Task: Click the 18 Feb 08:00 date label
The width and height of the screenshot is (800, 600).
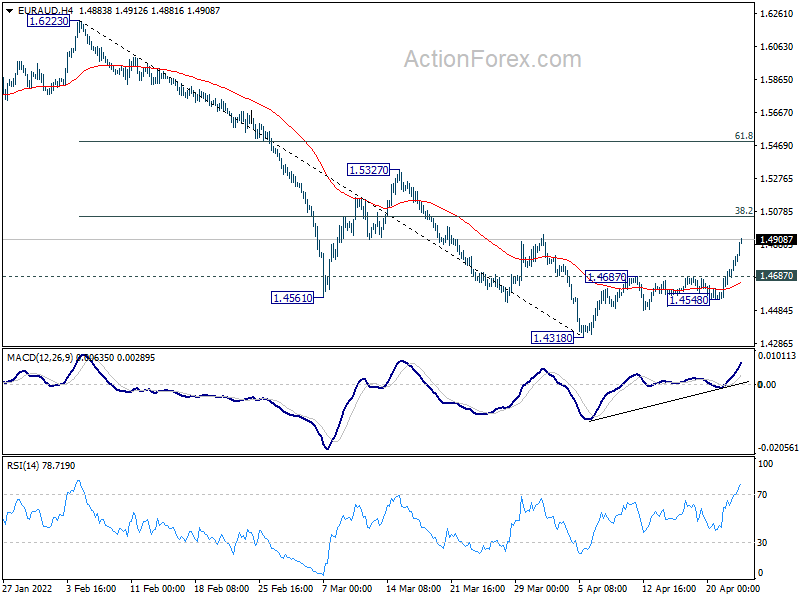Action: click(221, 588)
